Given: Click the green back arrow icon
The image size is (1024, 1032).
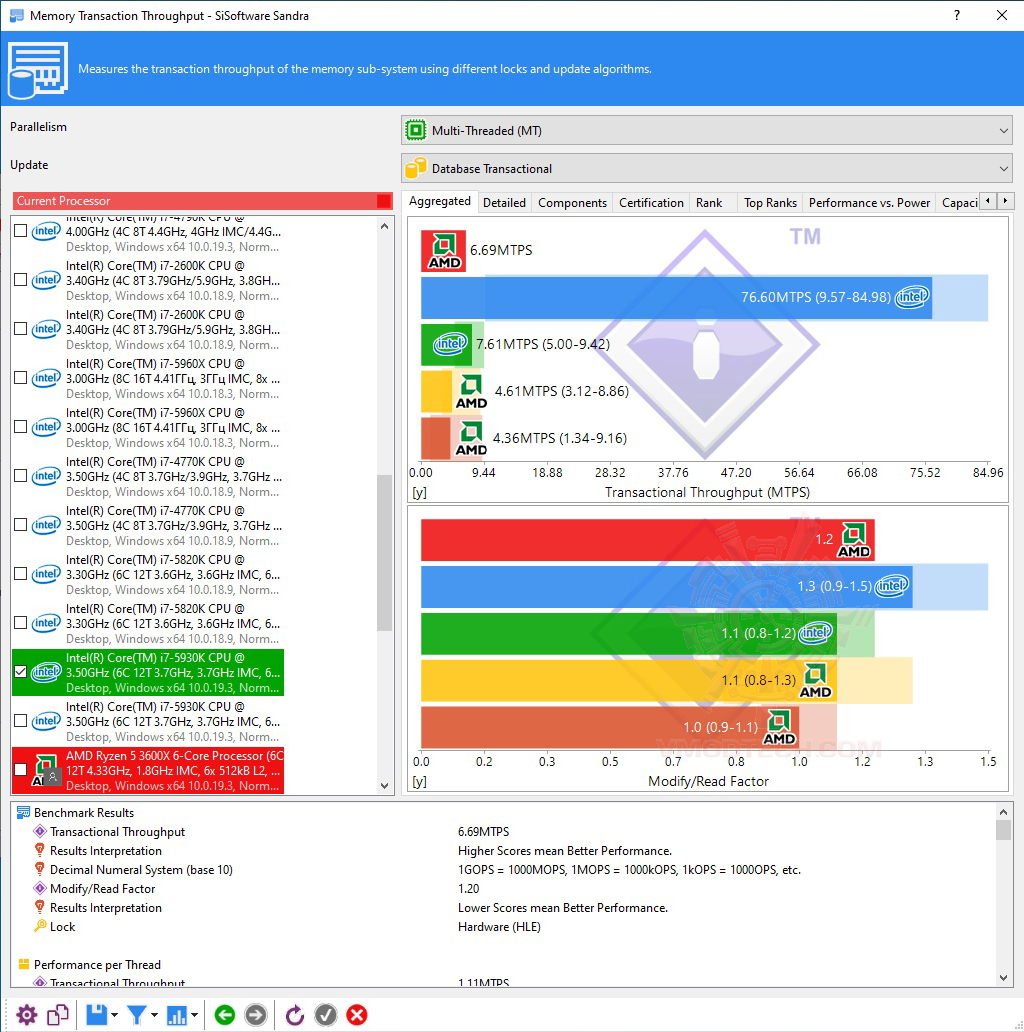Looking at the screenshot, I should (224, 1015).
